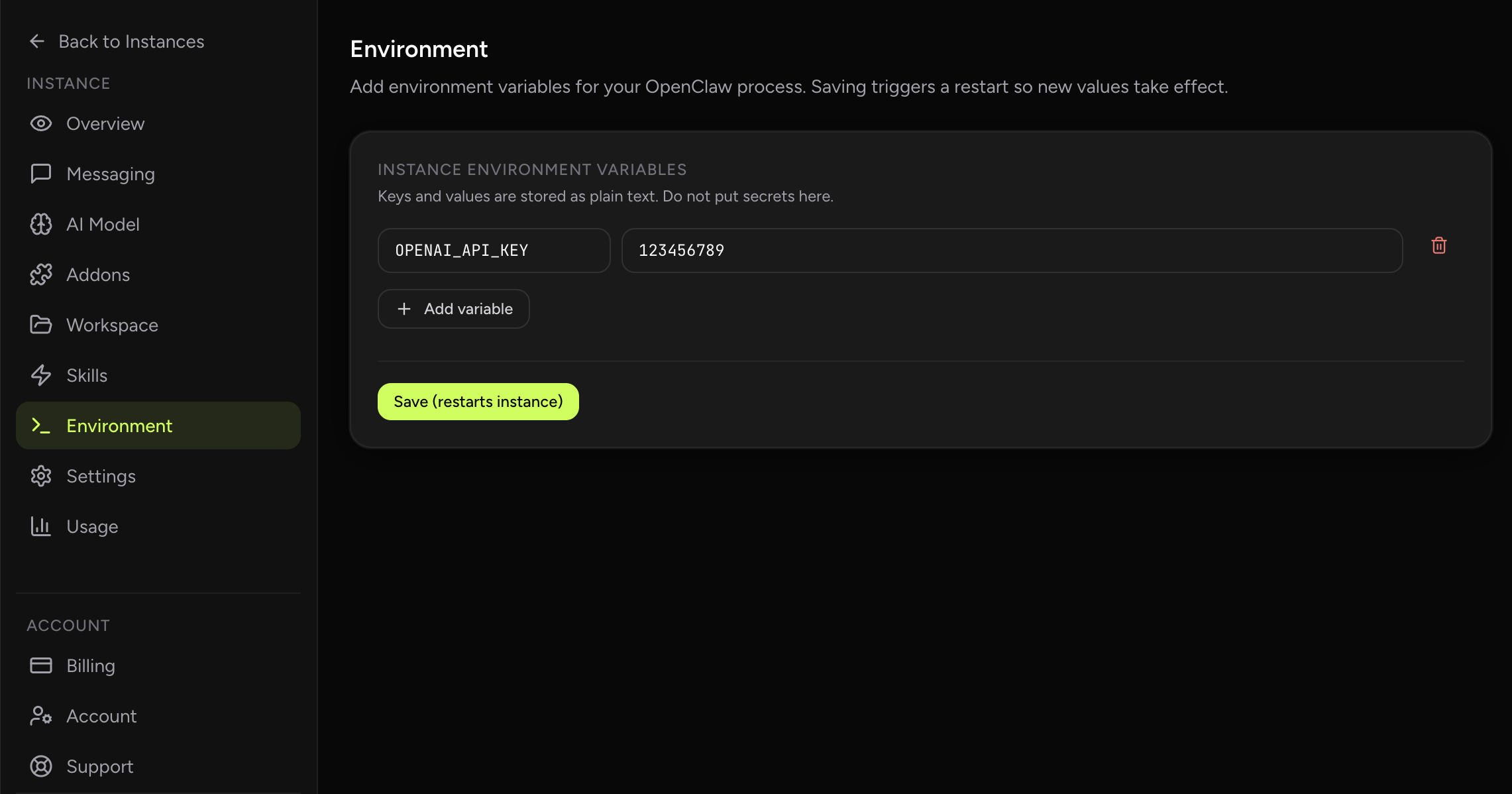Select the Account user icon
1512x794 pixels.
coord(40,716)
